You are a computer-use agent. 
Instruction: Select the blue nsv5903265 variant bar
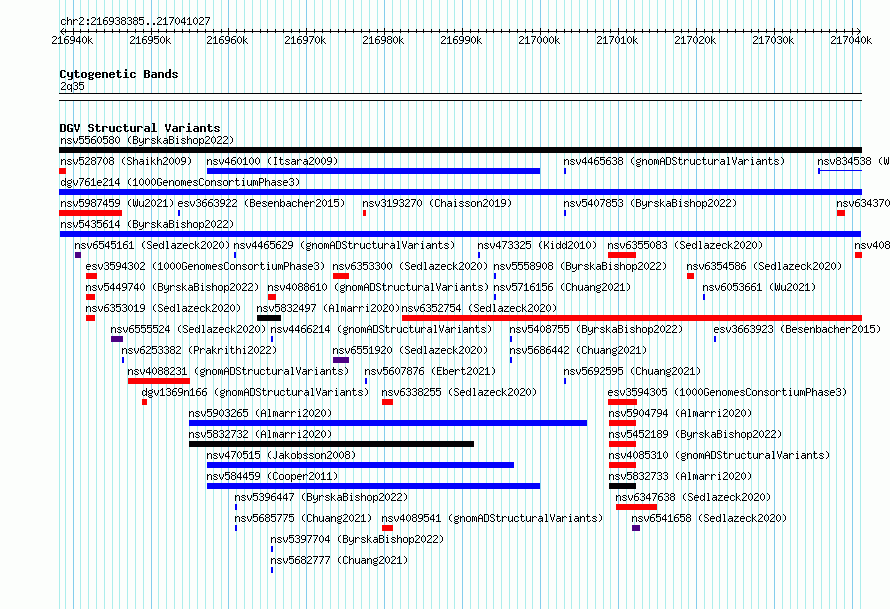pos(388,423)
